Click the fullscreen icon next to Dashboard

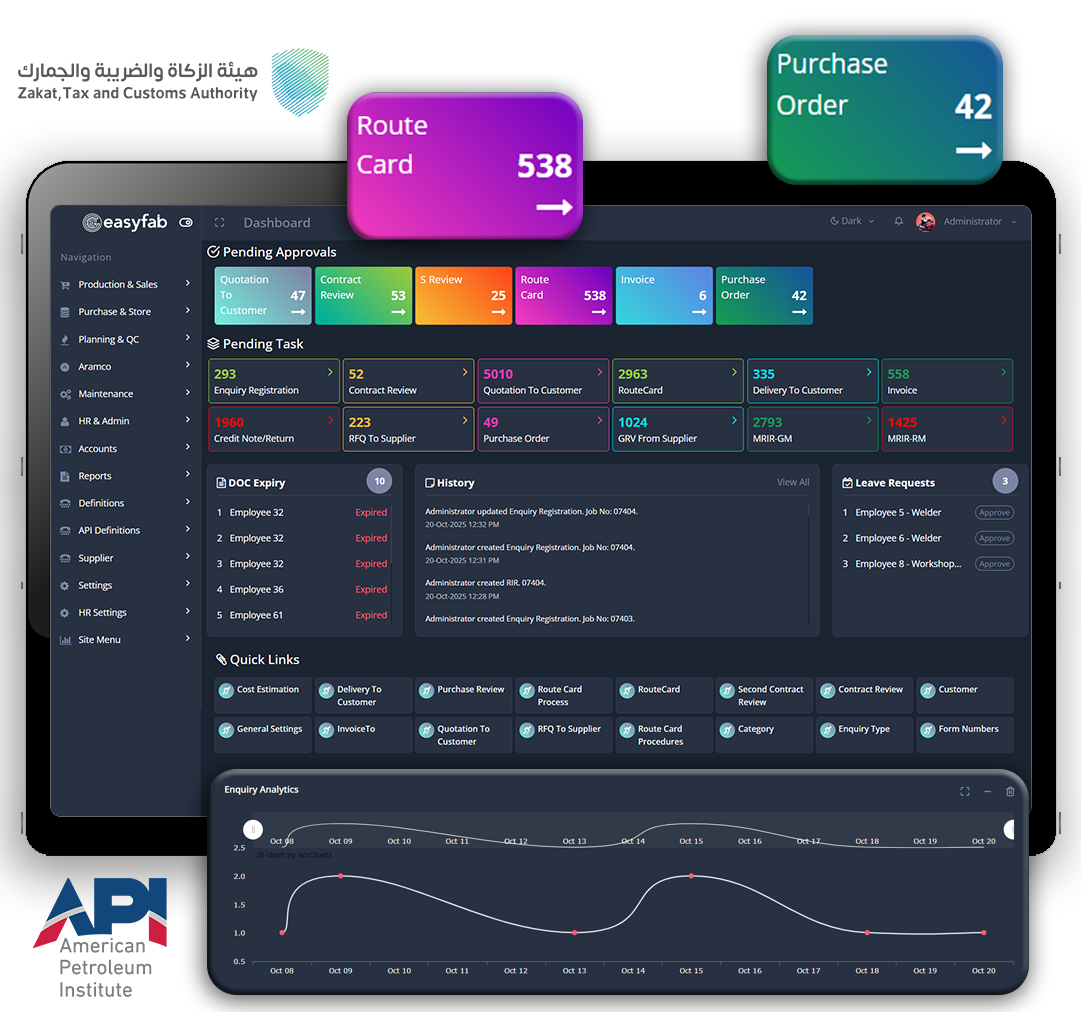[x=219, y=223]
